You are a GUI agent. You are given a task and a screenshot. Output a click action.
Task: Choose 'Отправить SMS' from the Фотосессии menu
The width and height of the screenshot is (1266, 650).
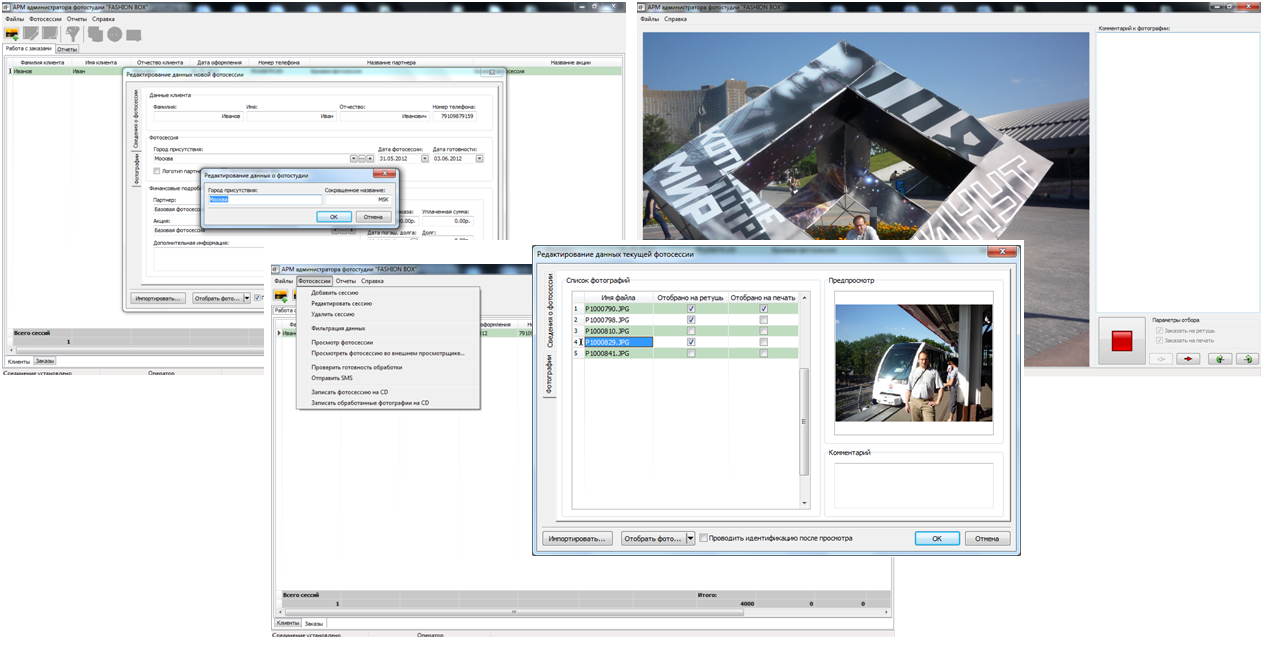click(331, 378)
